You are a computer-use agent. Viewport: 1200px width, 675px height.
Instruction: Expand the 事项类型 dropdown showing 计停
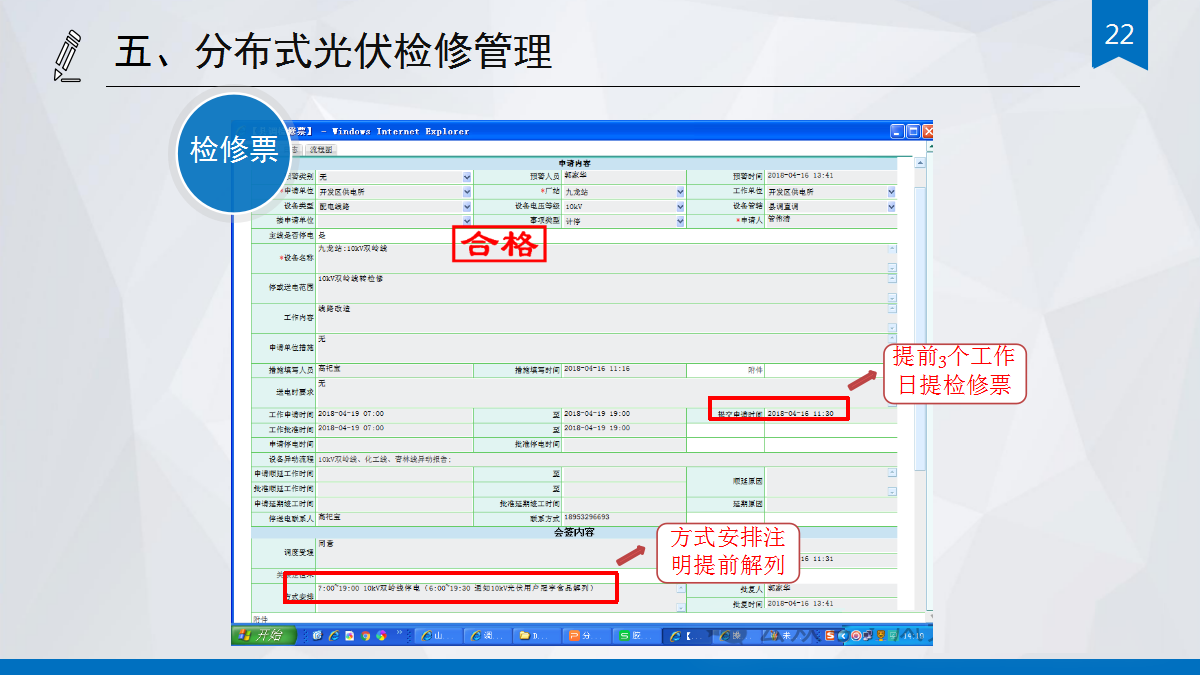pos(677,221)
